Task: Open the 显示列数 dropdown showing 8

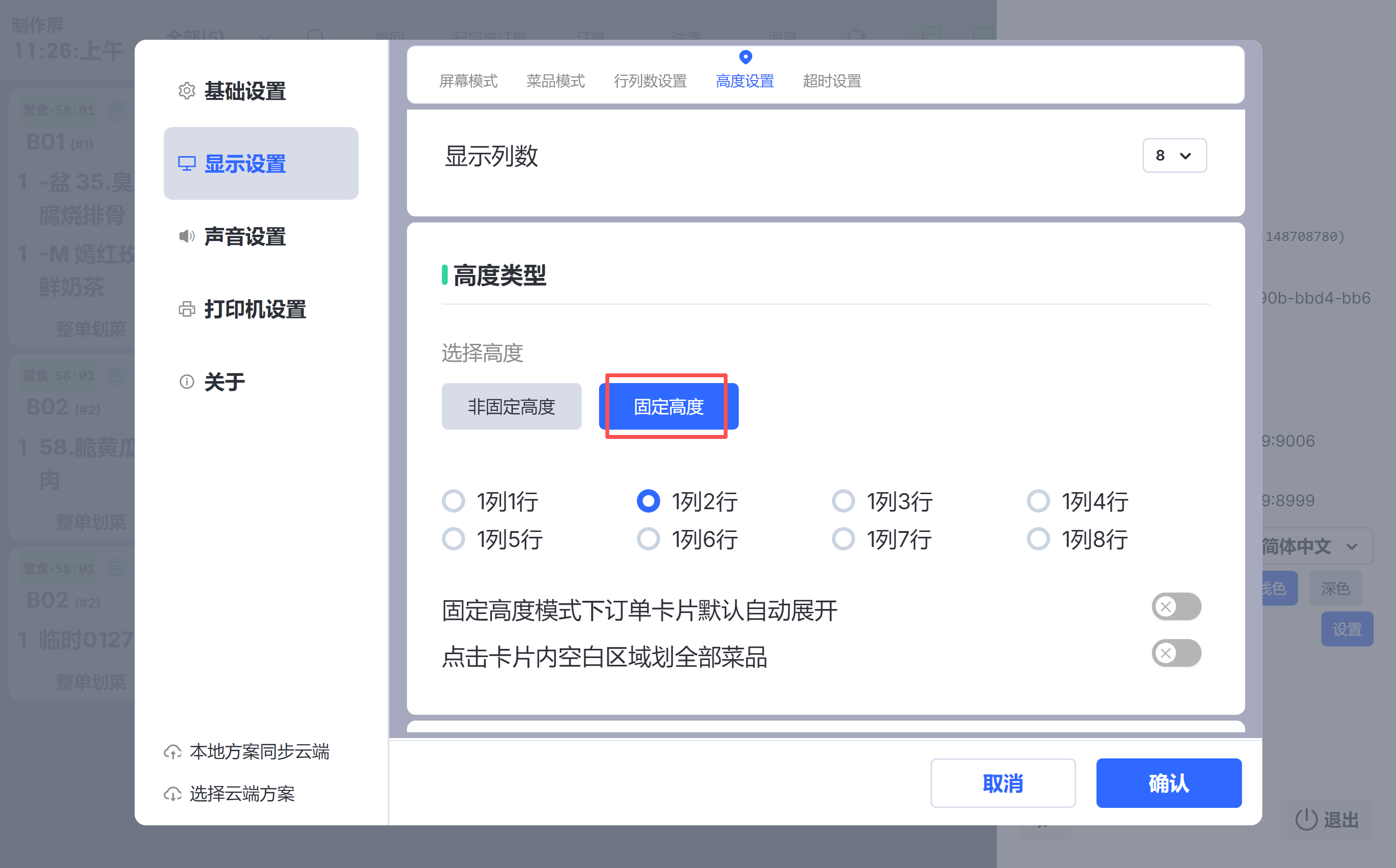Action: pyautogui.click(x=1174, y=155)
